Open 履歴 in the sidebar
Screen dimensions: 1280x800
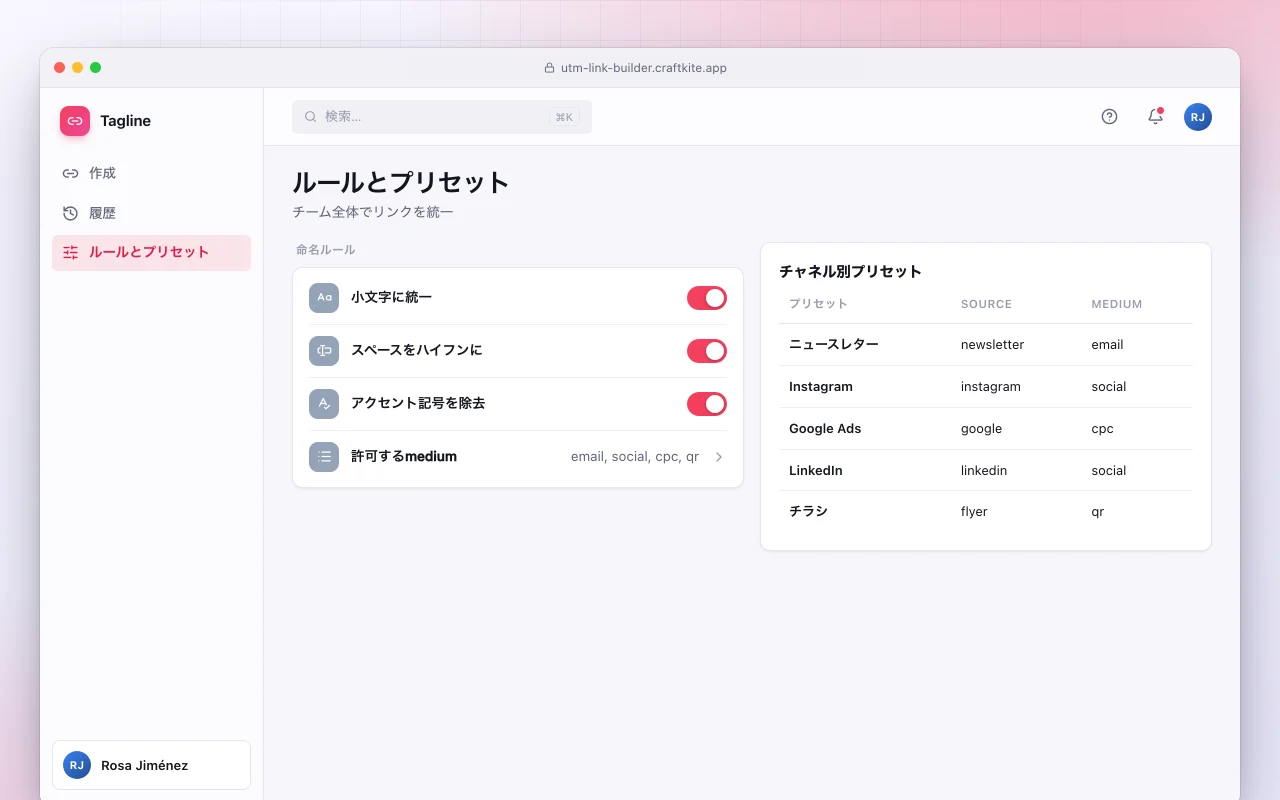[151, 213]
